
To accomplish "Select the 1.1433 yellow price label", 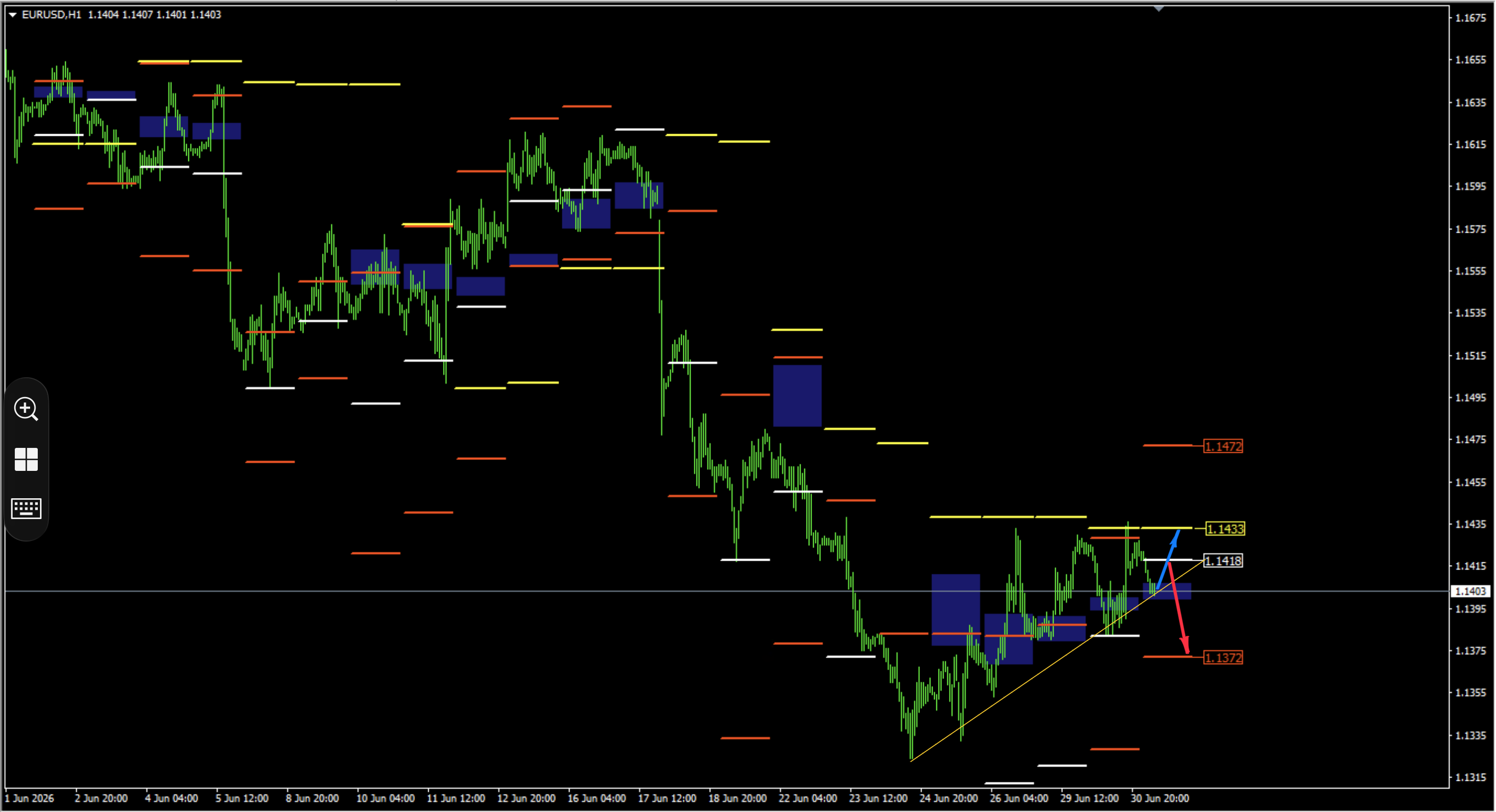I will pos(1225,528).
